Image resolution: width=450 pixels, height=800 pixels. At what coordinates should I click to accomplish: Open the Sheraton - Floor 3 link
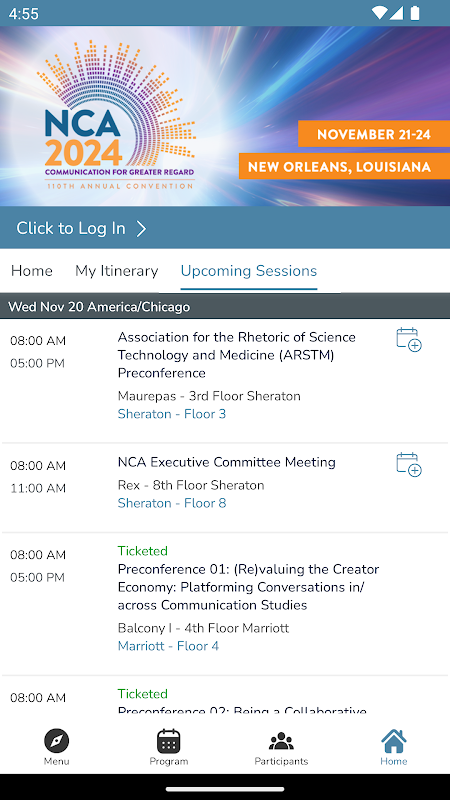(x=171, y=414)
